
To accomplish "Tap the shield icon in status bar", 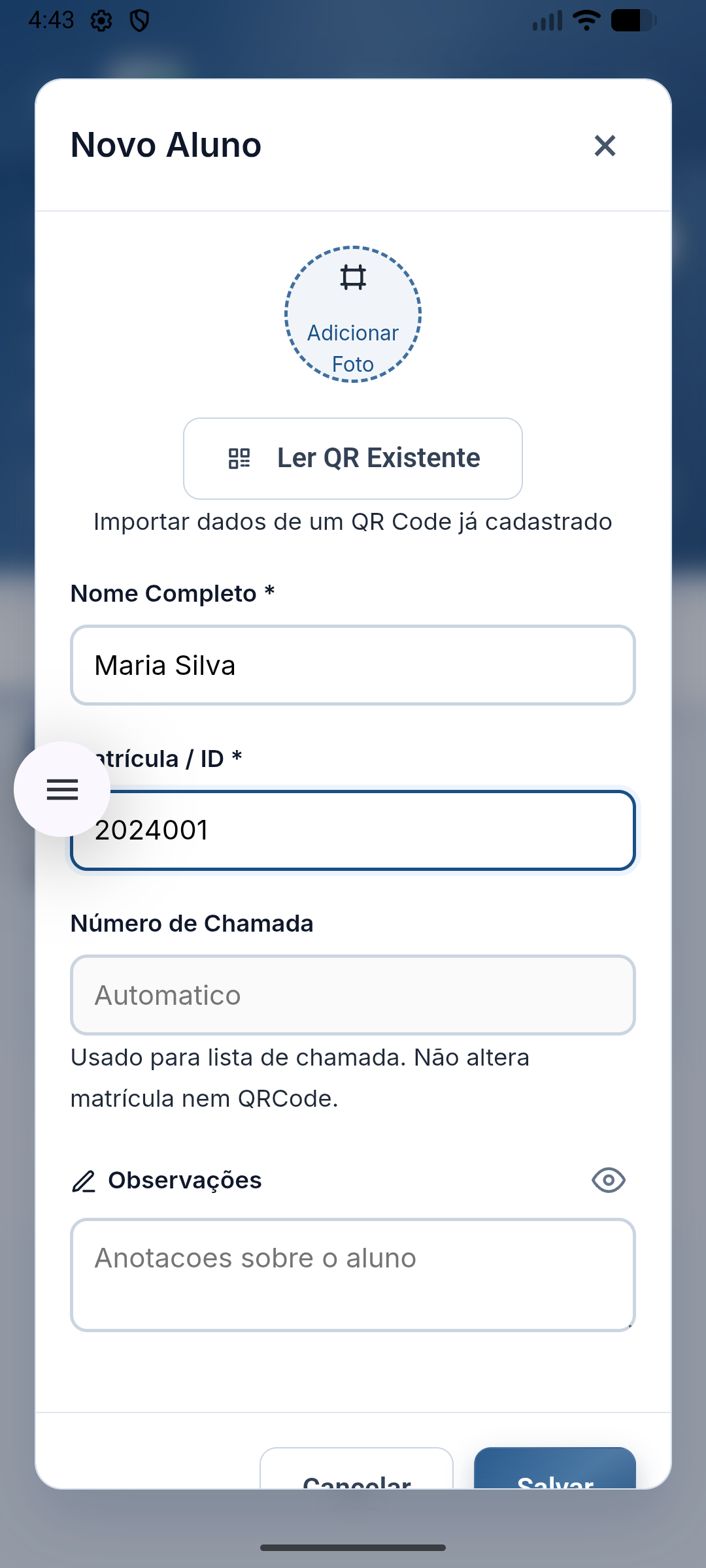I will pos(139,22).
